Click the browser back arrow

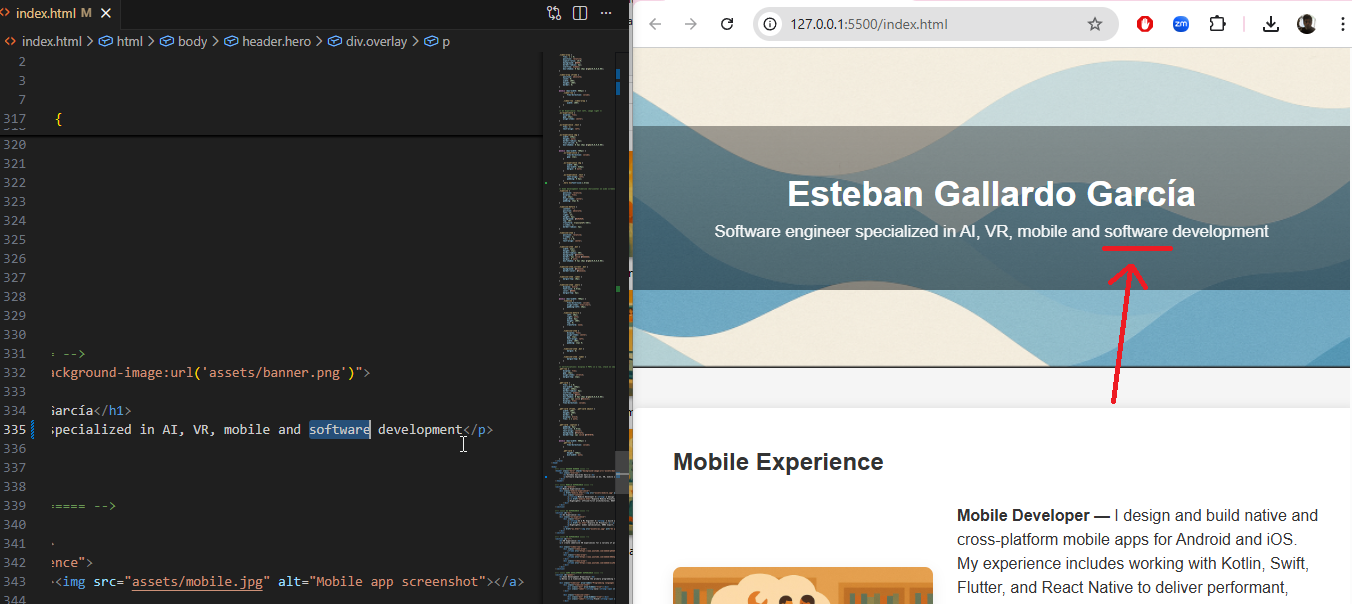(x=656, y=24)
